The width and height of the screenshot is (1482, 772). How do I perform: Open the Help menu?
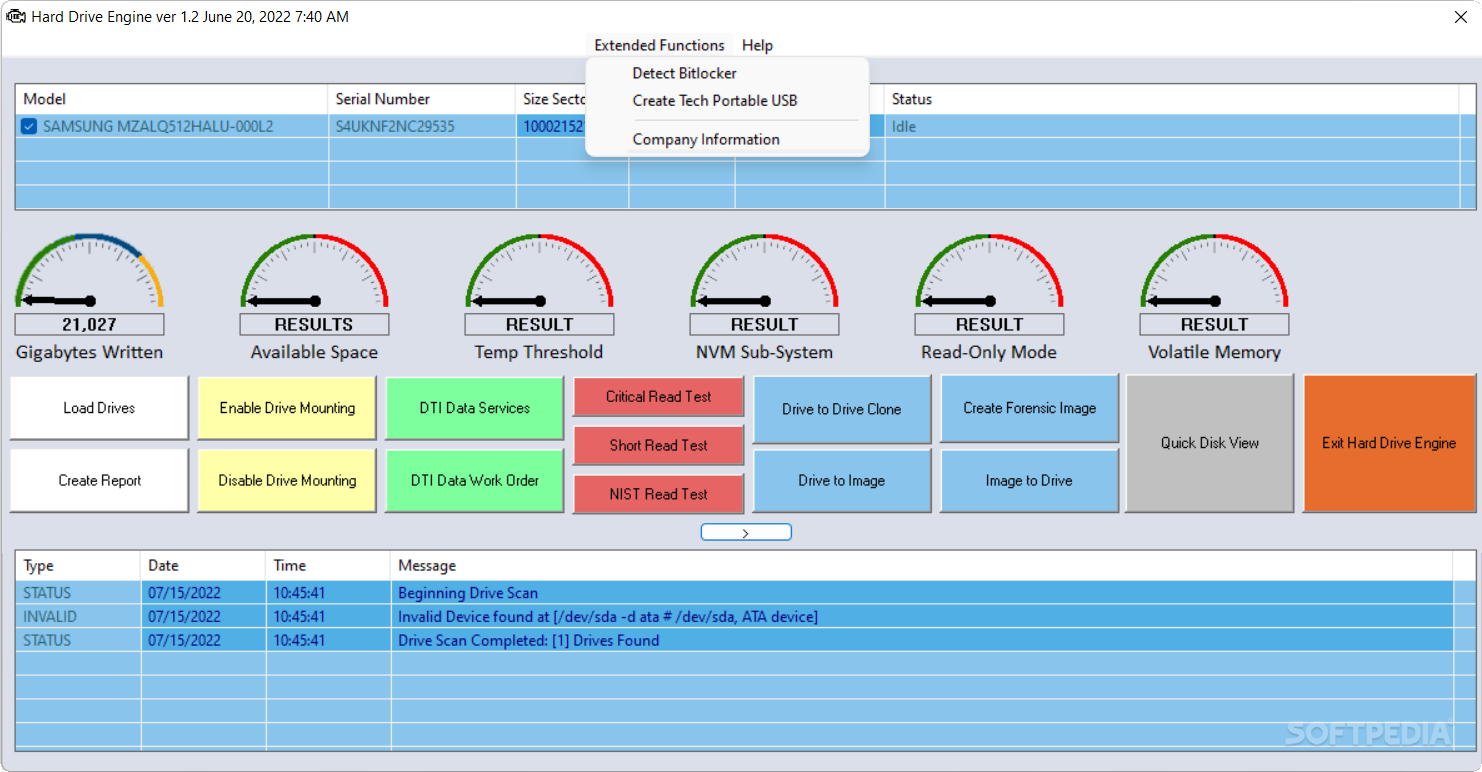point(757,45)
